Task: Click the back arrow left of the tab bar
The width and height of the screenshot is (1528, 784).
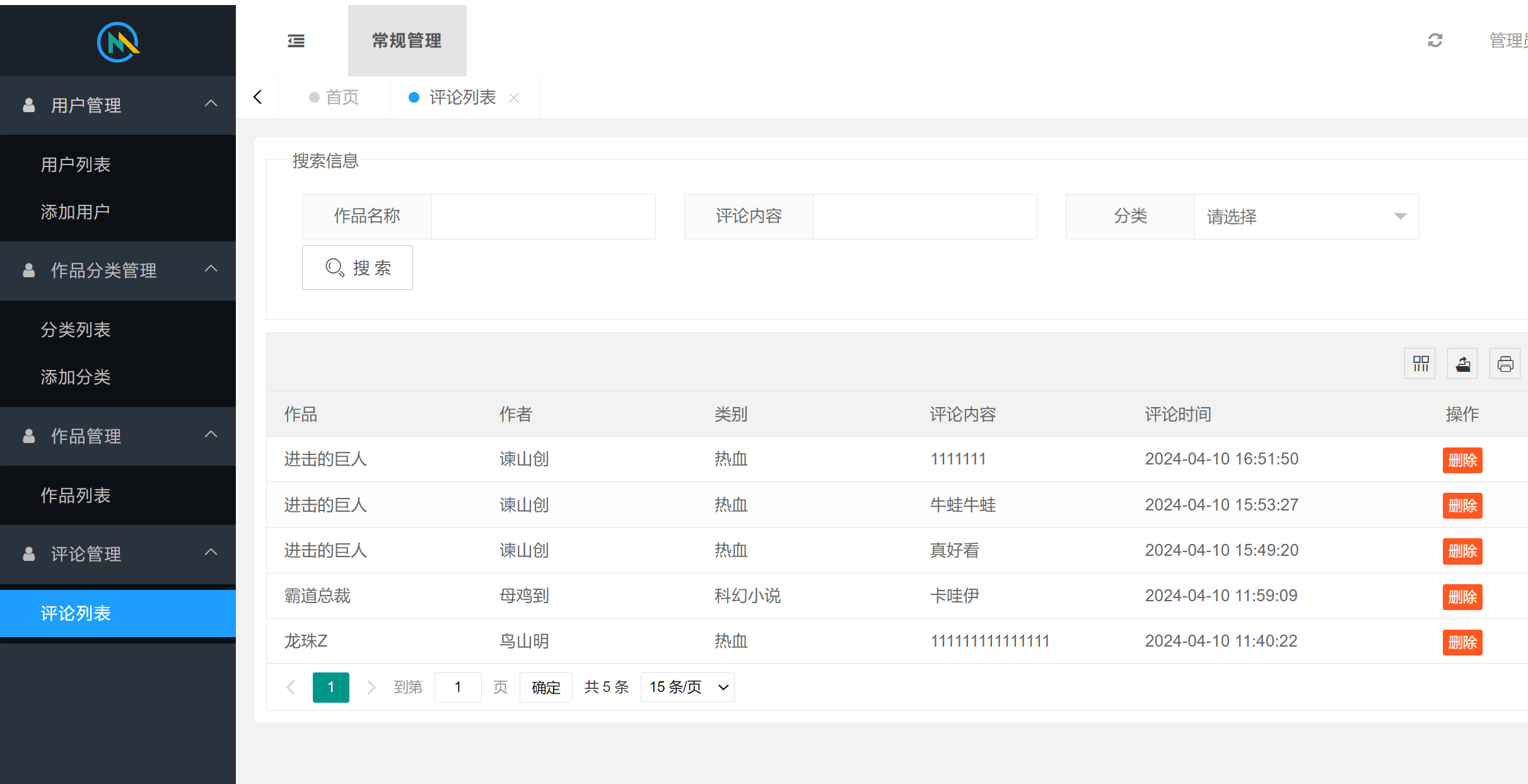Action: pos(257,97)
